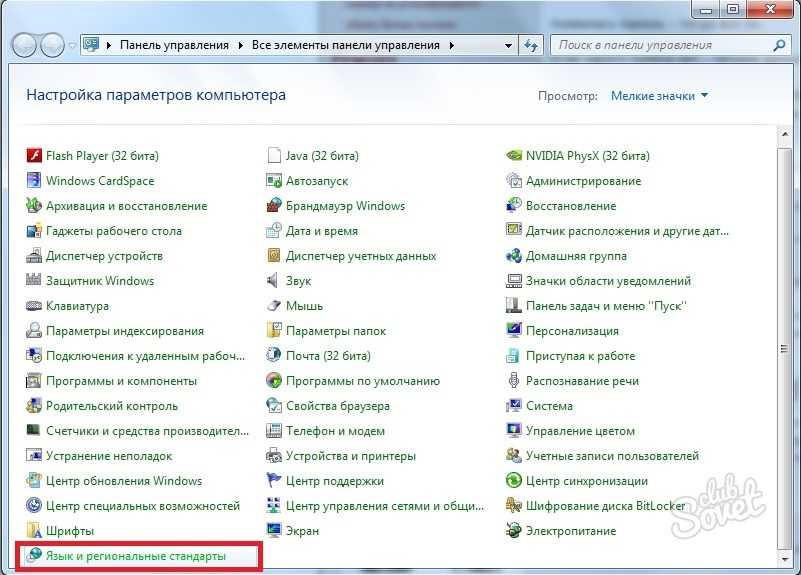The width and height of the screenshot is (801, 575).
Task: Click the Брандмауэр Windows icon
Action: [274, 205]
